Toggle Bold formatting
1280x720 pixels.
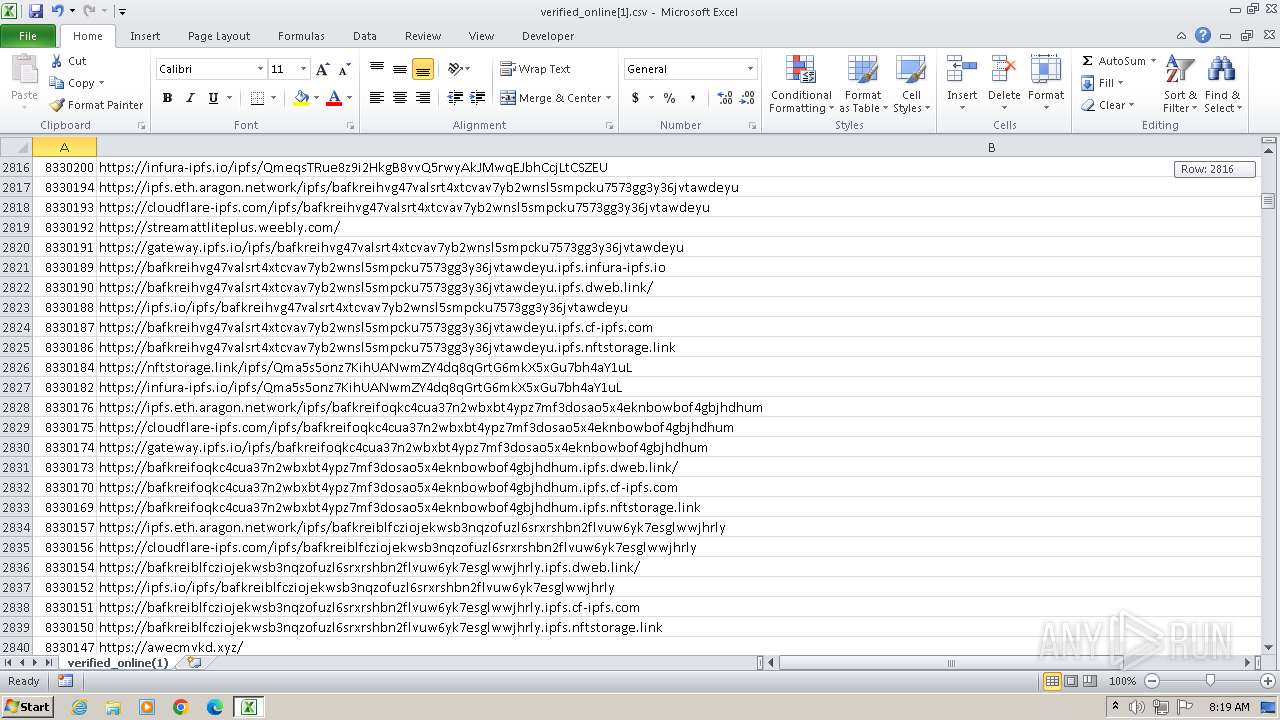click(167, 98)
